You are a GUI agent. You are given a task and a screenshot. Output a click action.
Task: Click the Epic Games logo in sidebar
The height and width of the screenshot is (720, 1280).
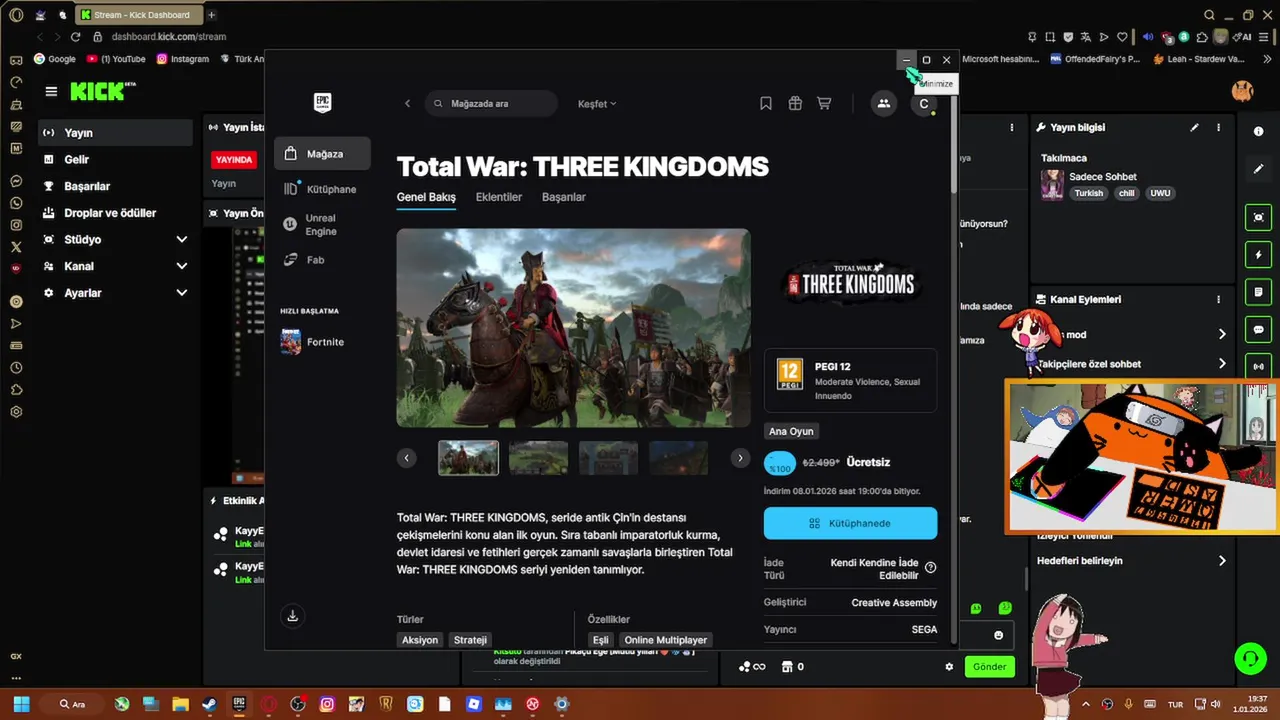coord(322,103)
